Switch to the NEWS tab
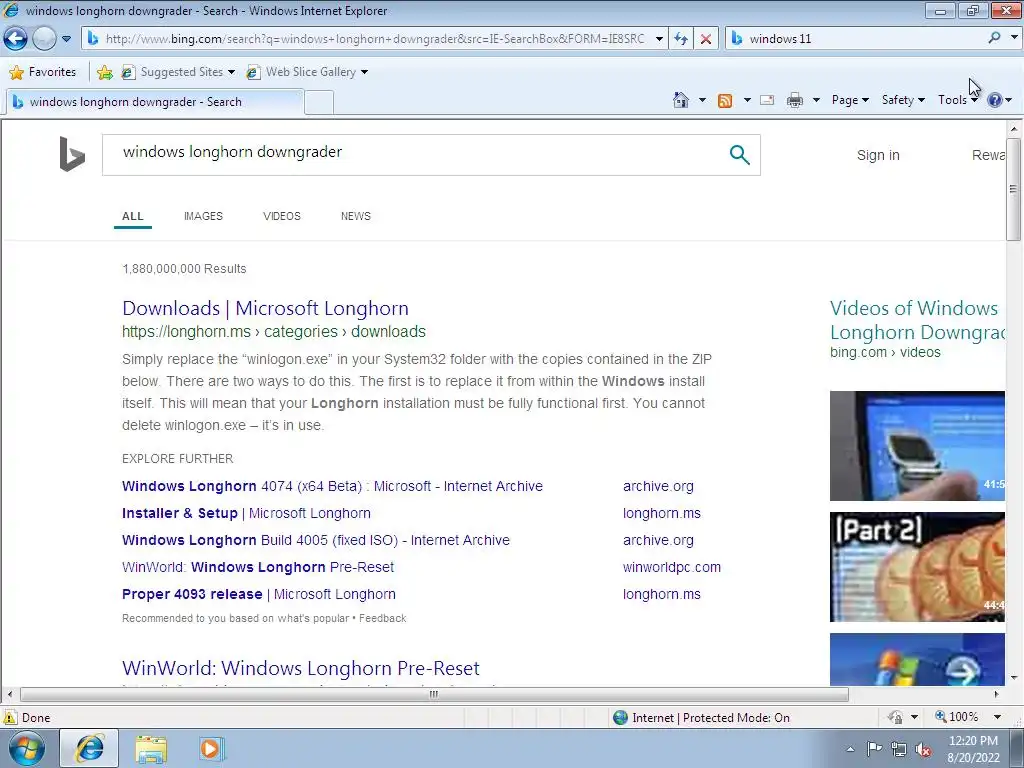This screenshot has width=1024, height=768. (355, 216)
